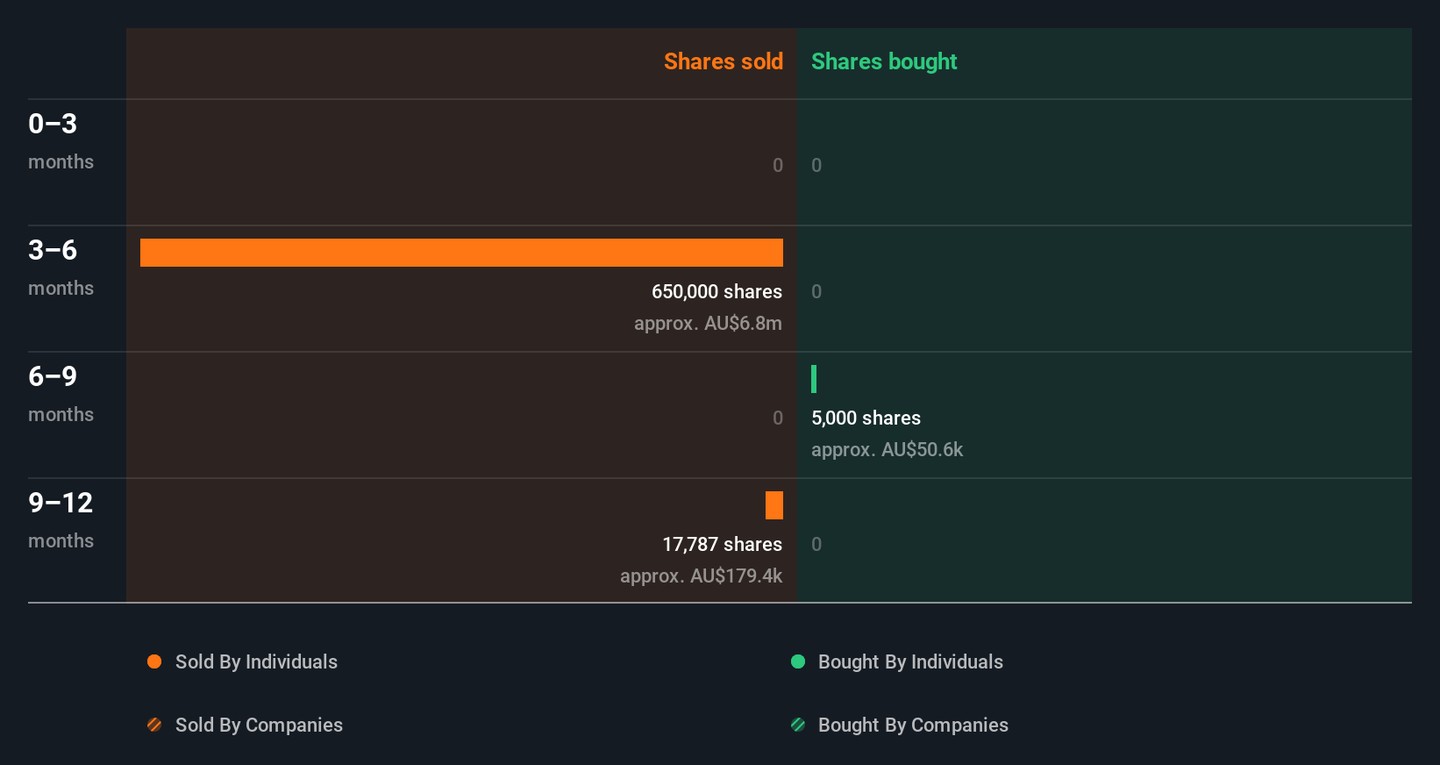Select the 6–9 months row label
The width and height of the screenshot is (1440, 765).
point(60,394)
